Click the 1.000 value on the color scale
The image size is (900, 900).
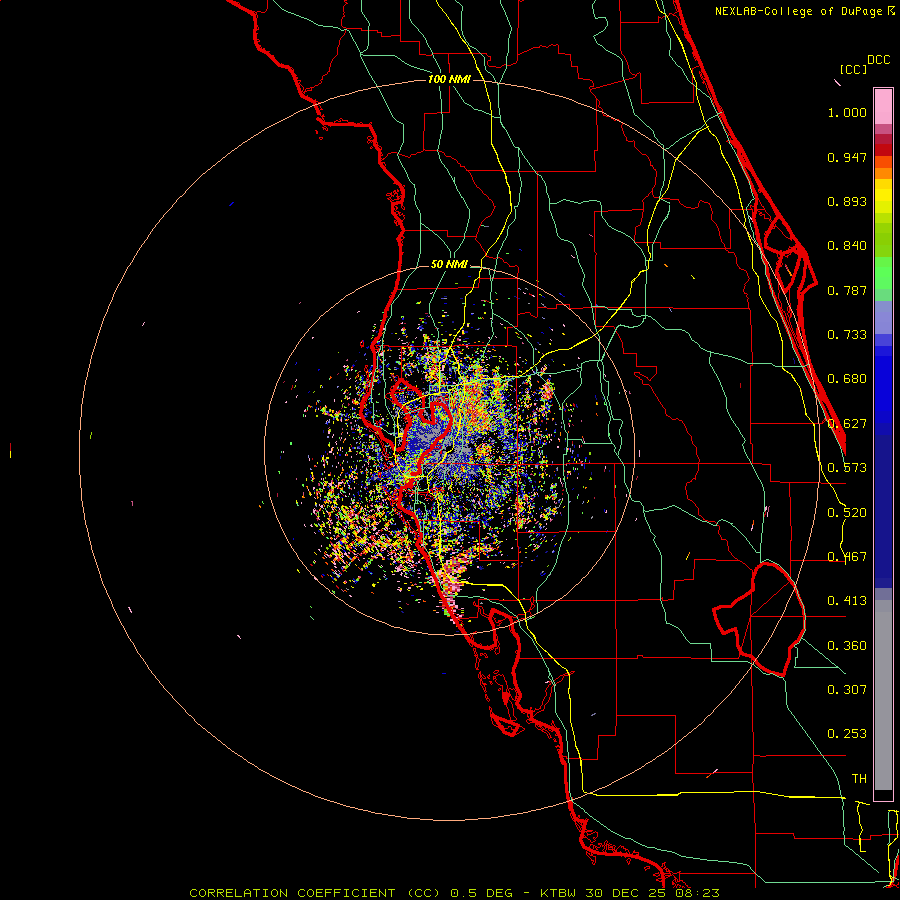847,112
